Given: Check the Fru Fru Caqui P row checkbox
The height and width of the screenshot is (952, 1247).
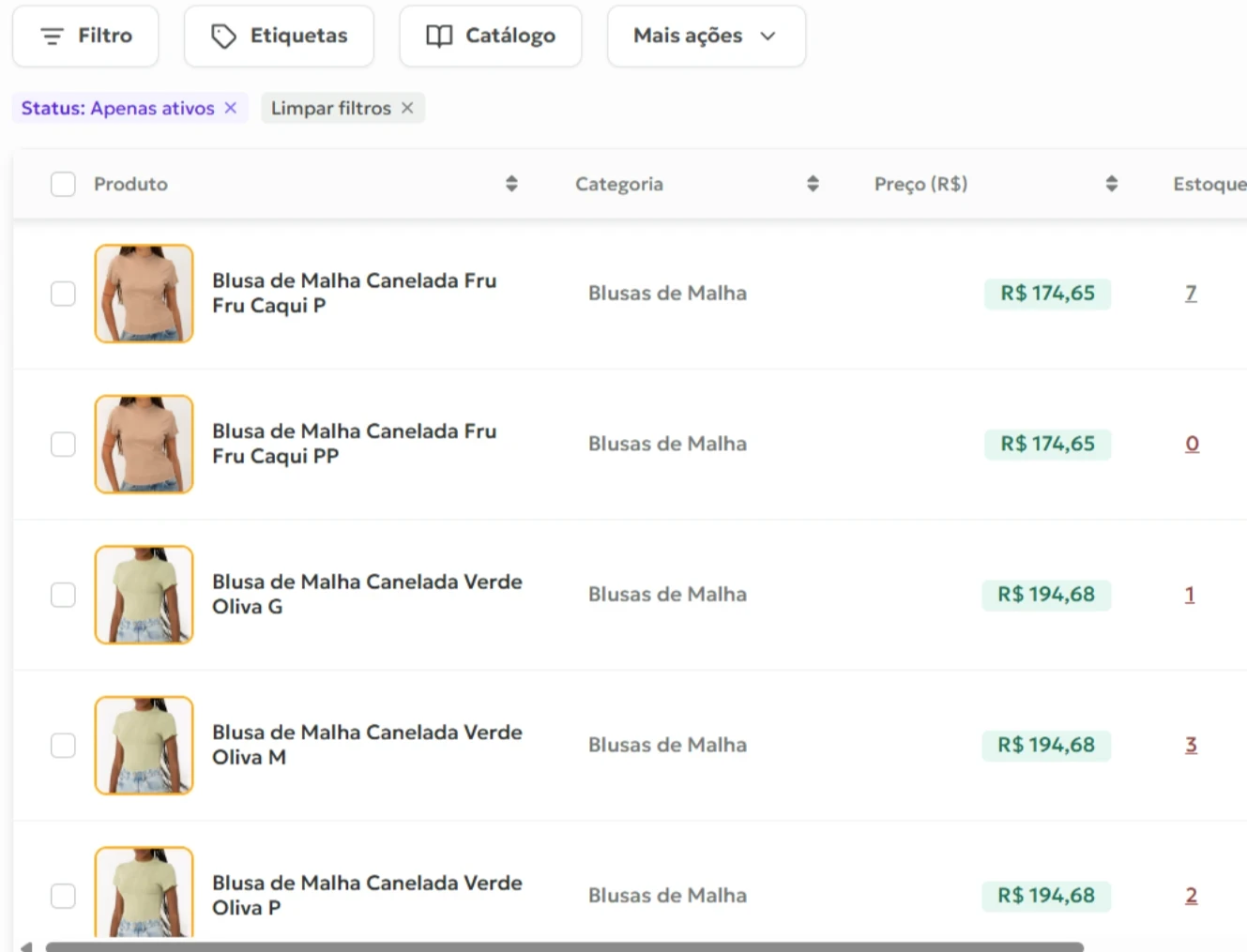Looking at the screenshot, I should point(63,294).
